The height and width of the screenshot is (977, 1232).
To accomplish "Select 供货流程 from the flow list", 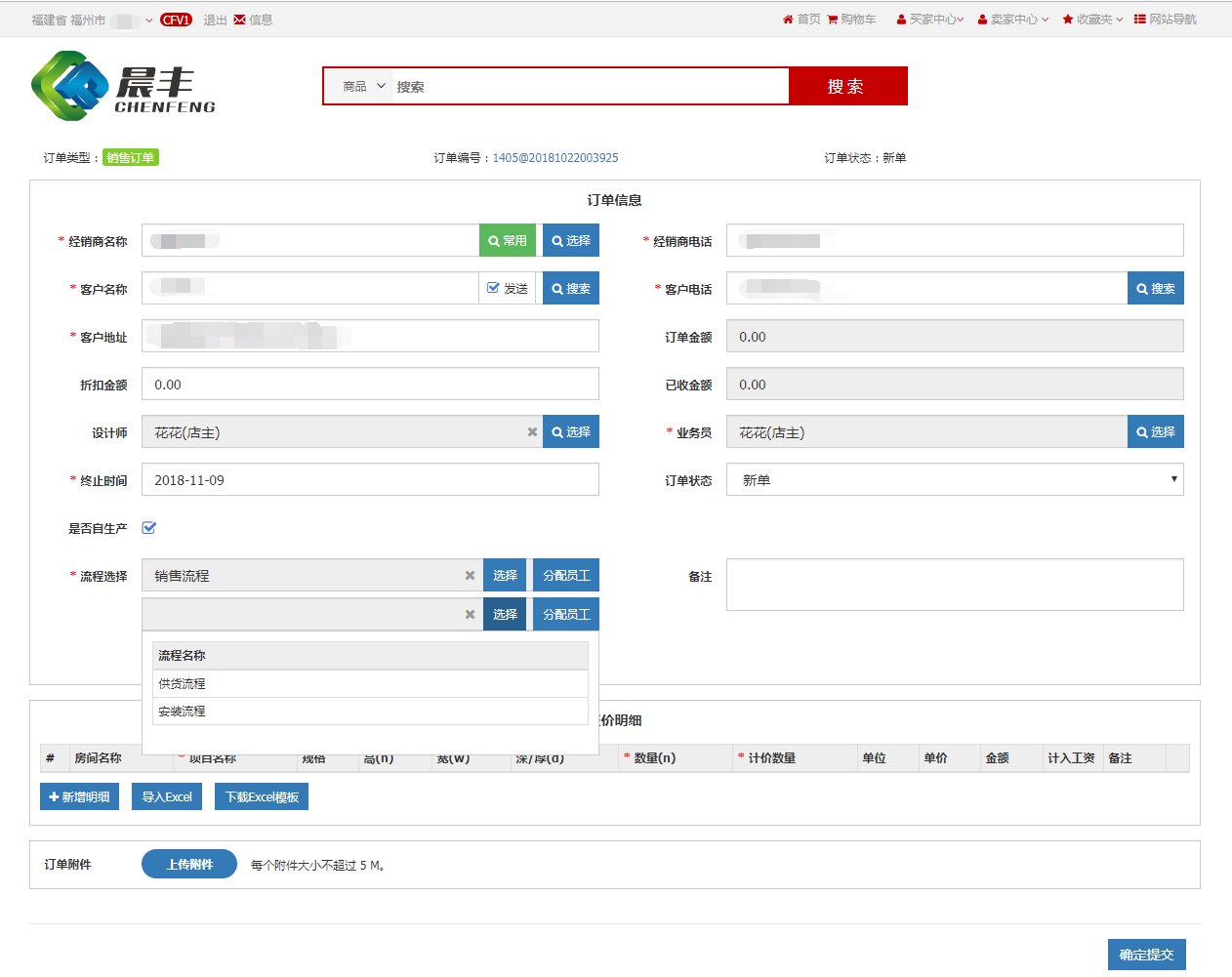I will [x=183, y=684].
